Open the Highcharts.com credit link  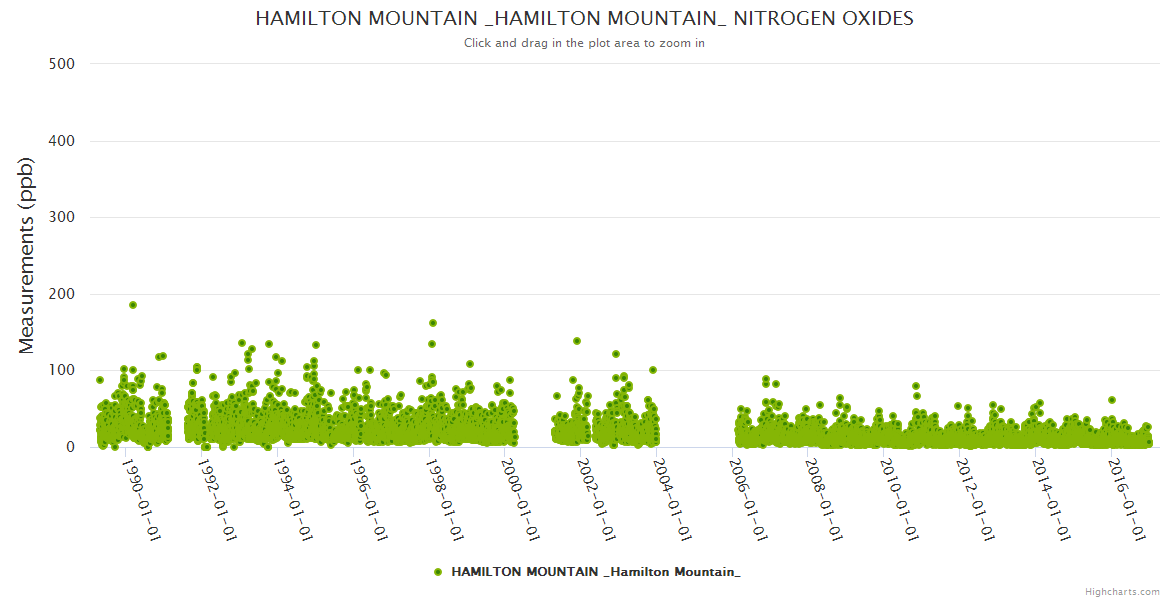1122,591
